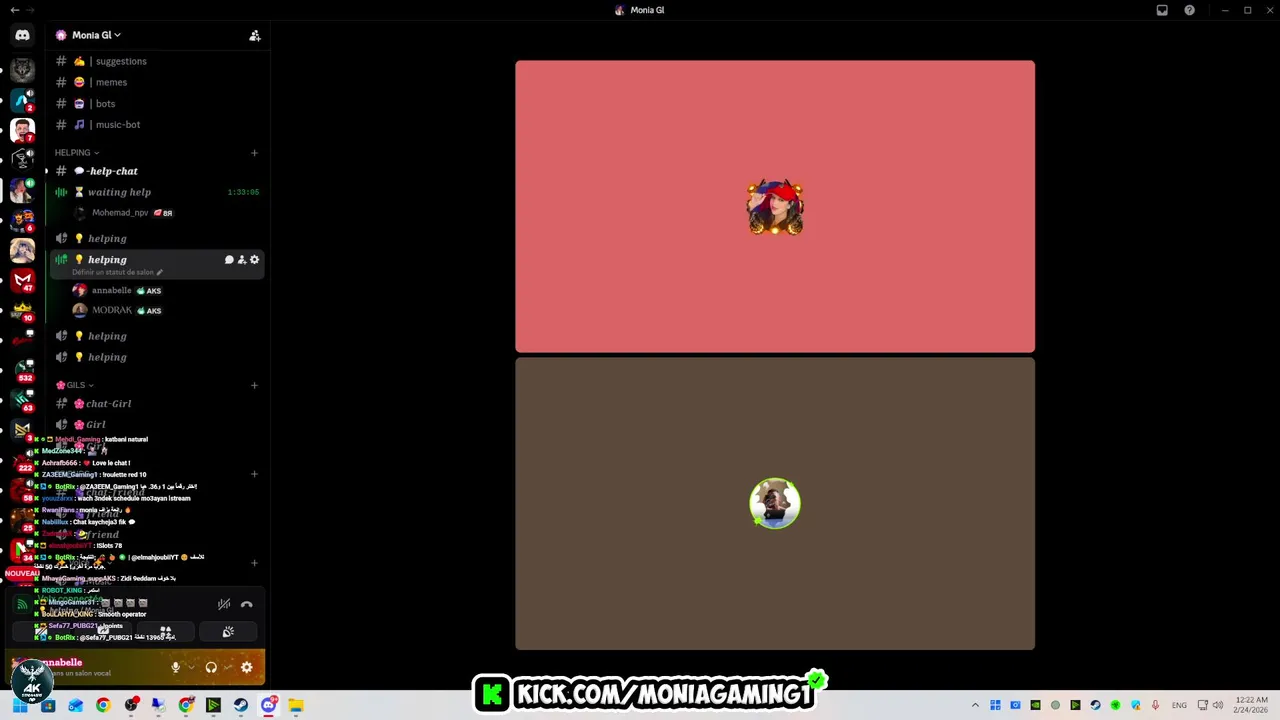
Task: Focus annabelle's red video tile
Action: [x=775, y=206]
